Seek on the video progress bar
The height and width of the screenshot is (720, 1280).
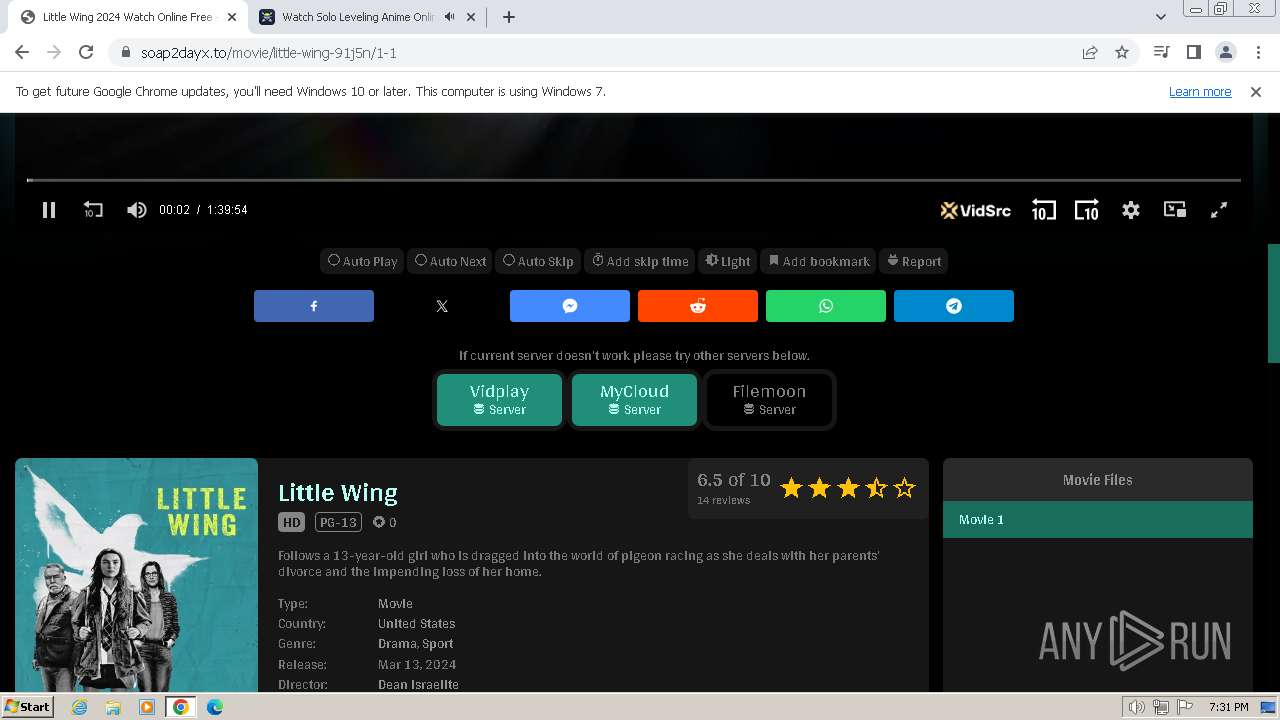(x=634, y=180)
